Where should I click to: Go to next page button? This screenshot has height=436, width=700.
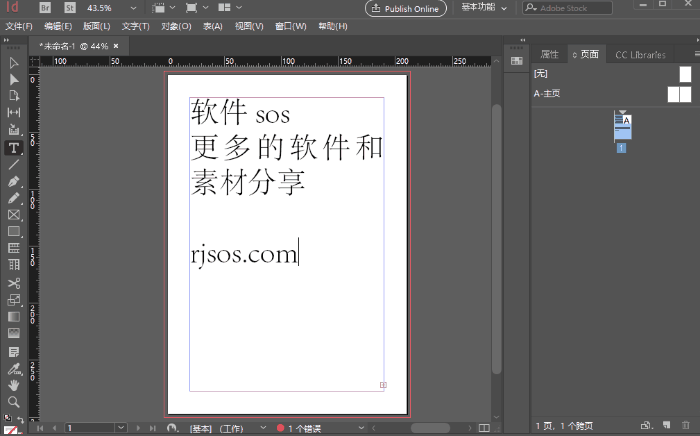tap(138, 428)
